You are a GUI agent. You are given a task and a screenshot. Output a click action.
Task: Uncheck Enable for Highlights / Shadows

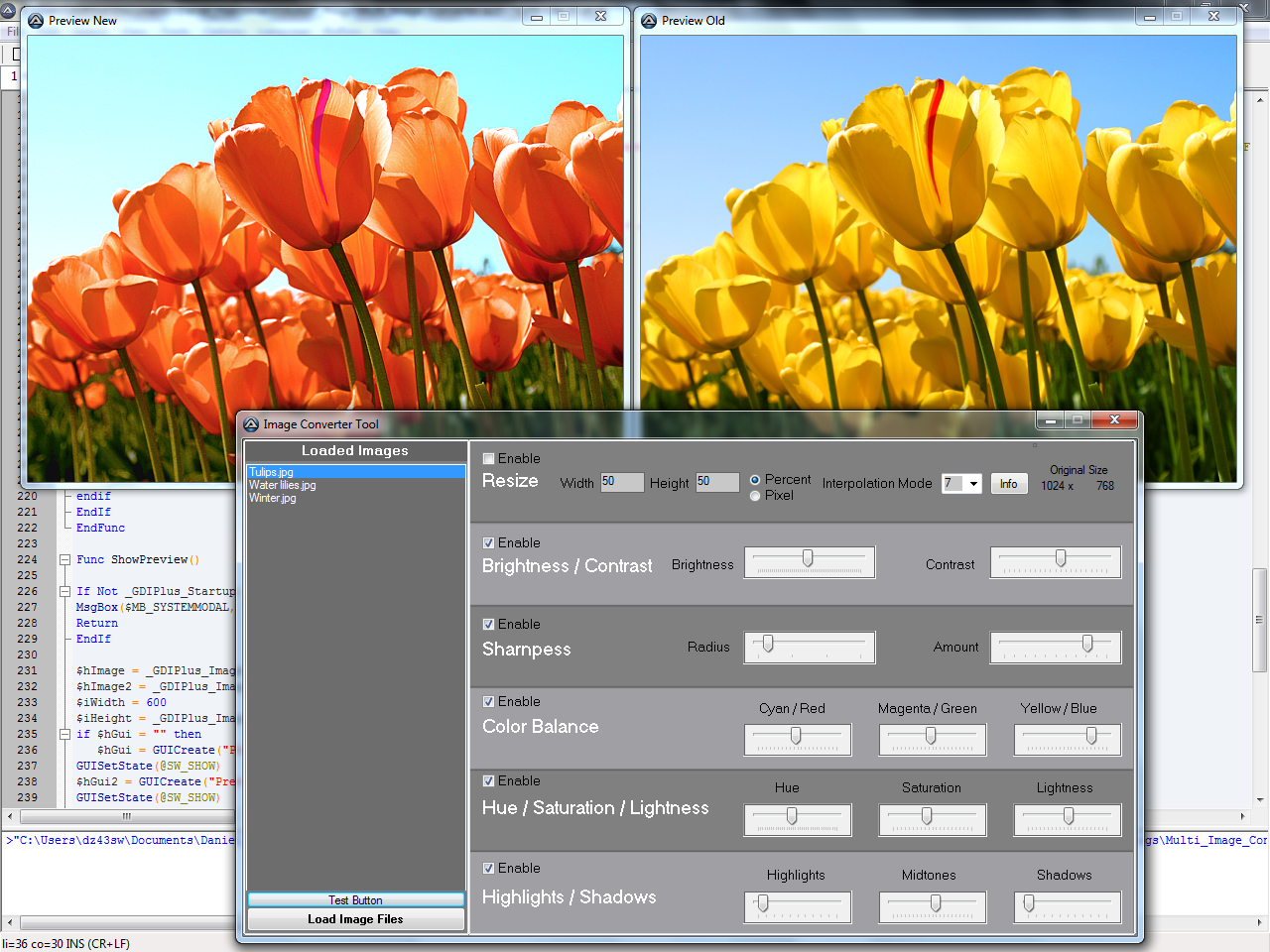coord(488,869)
